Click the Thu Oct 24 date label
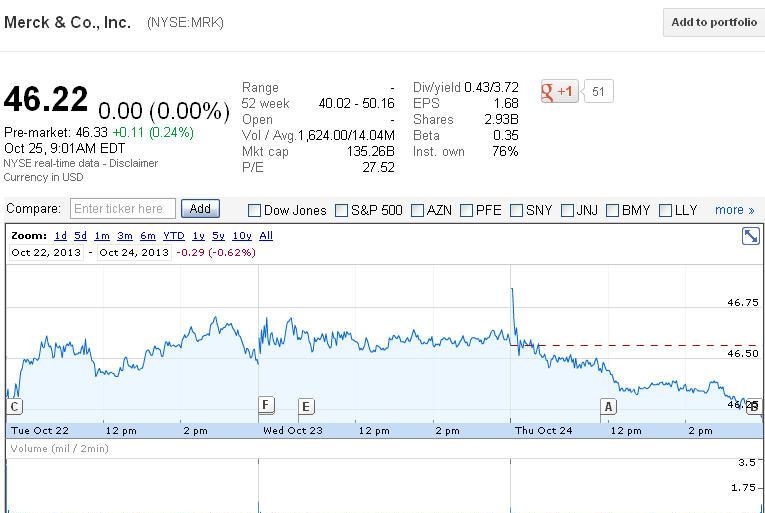 point(544,431)
